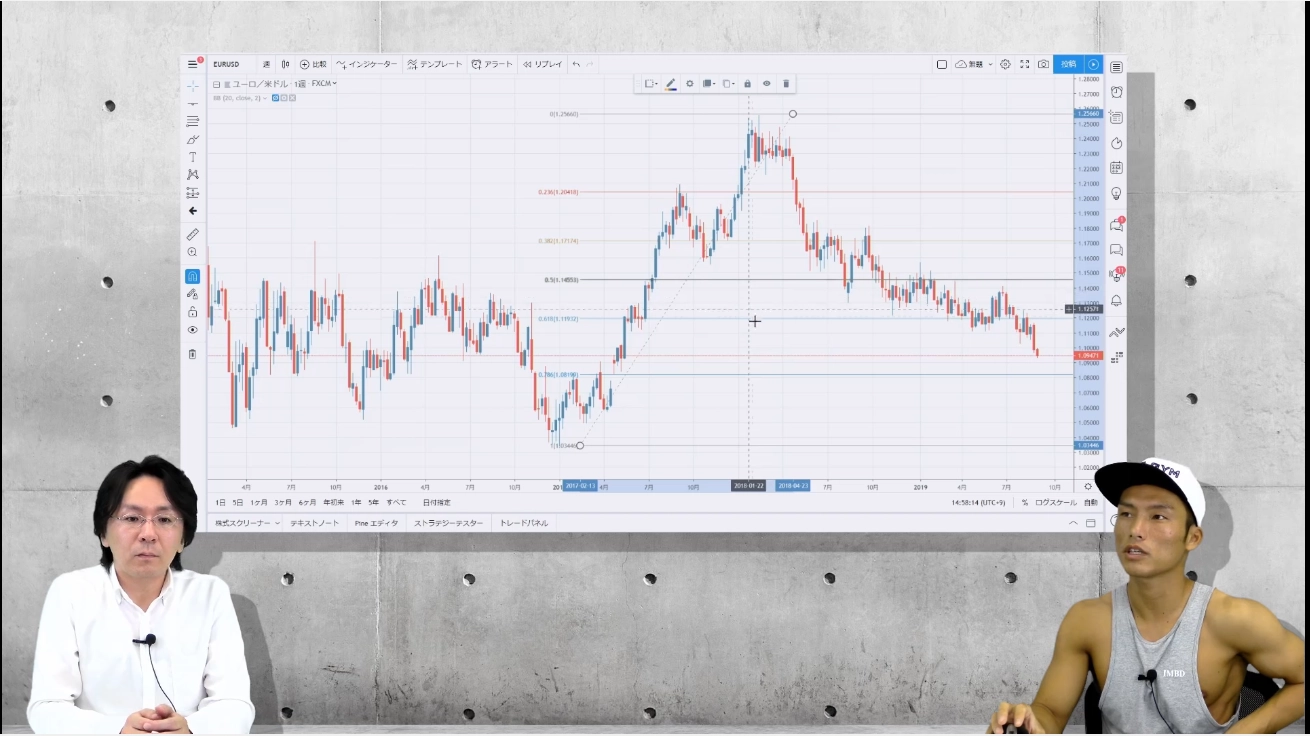Click the 日付指定 go-to-date button

436,502
